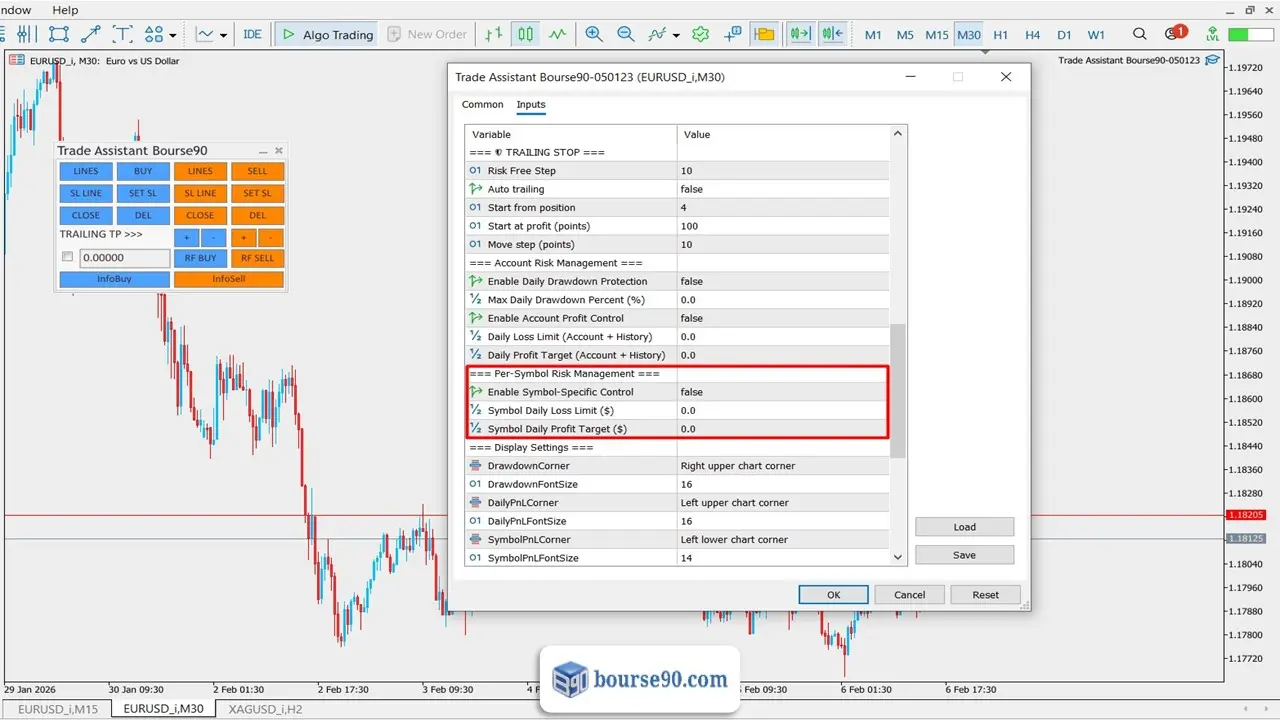Click the RF BUY button
Image resolution: width=1280 pixels, height=720 pixels.
(x=200, y=258)
